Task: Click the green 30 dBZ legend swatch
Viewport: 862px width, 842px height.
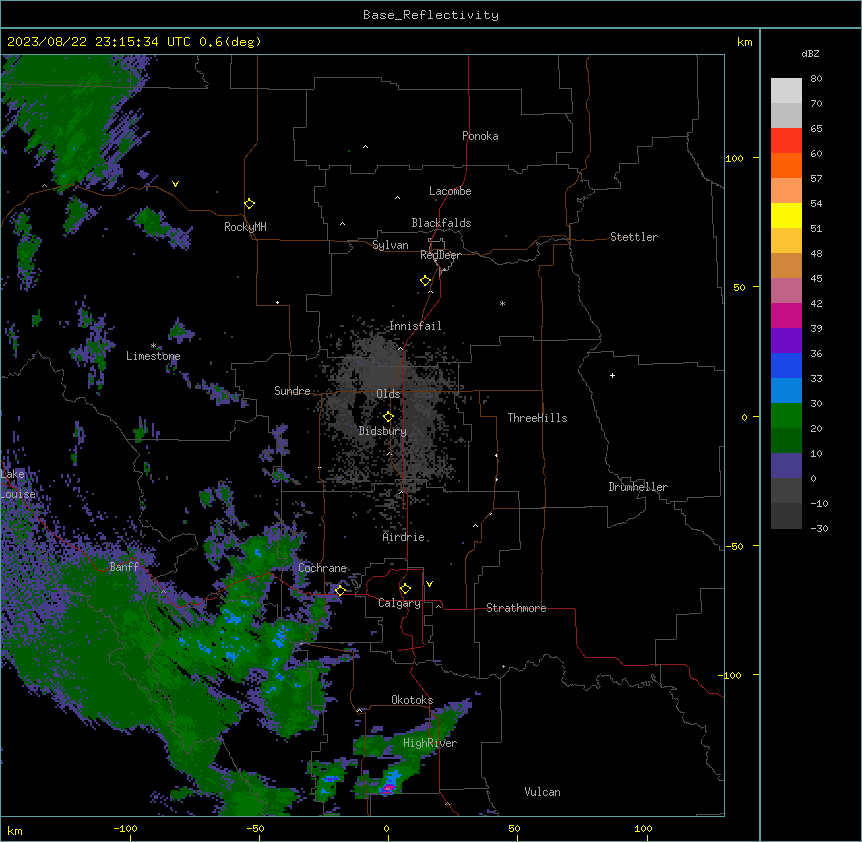Action: 786,416
